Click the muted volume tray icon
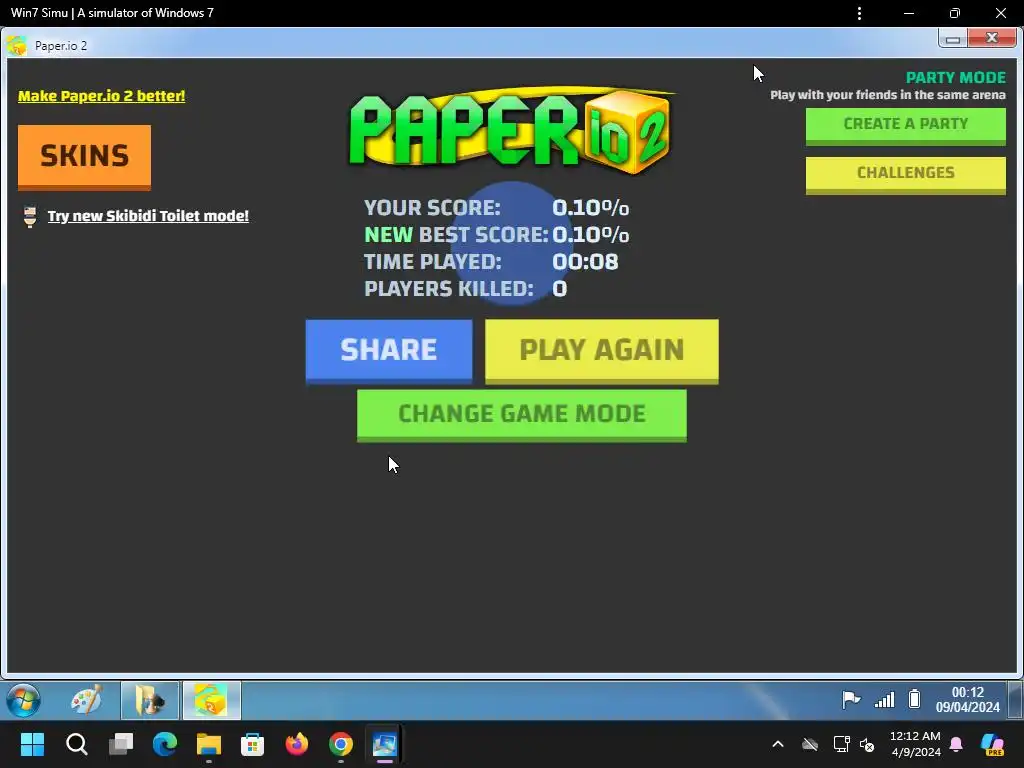Screen dimensions: 1024x768 coord(867,744)
